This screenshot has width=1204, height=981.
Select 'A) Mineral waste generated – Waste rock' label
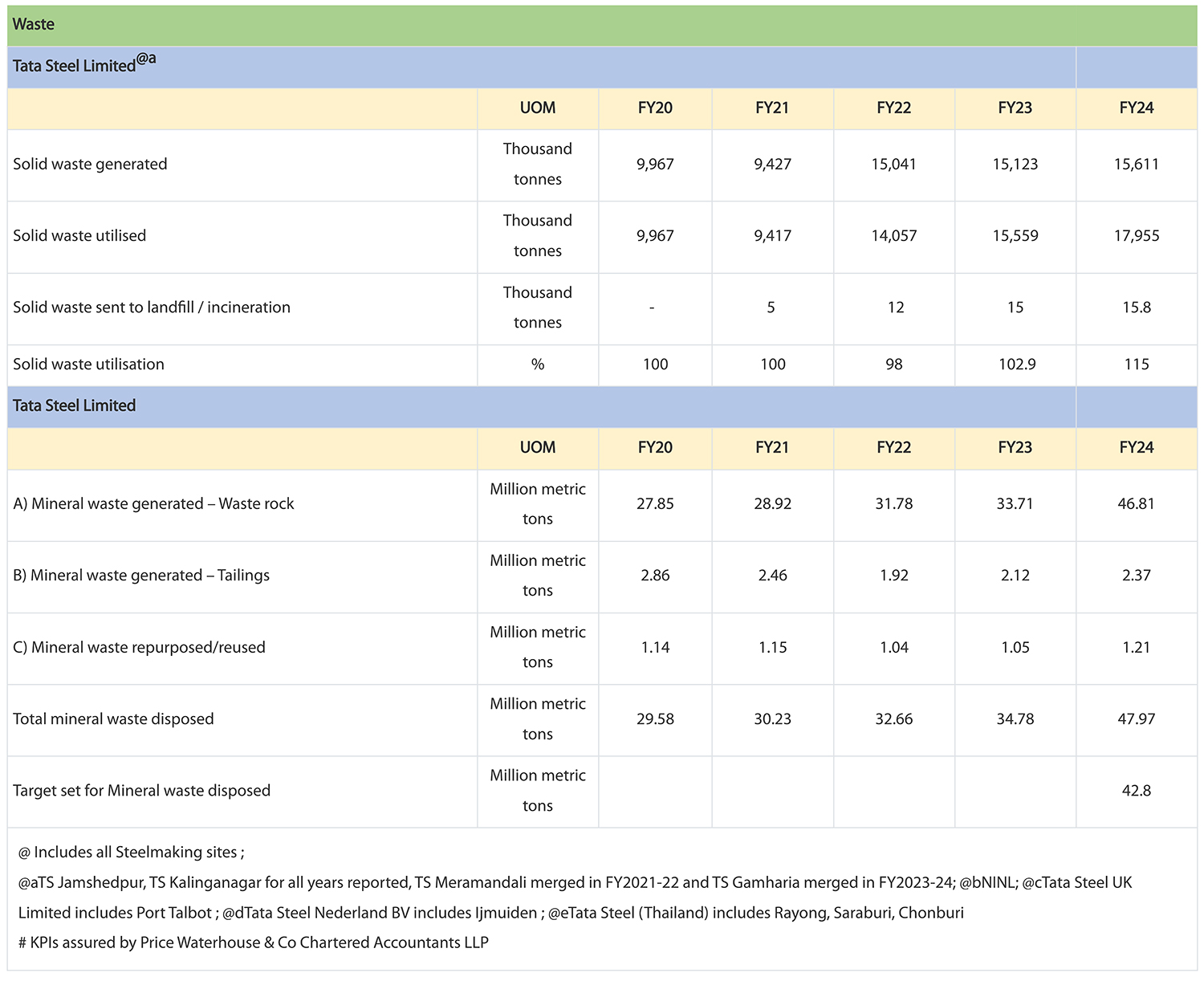coord(153,504)
